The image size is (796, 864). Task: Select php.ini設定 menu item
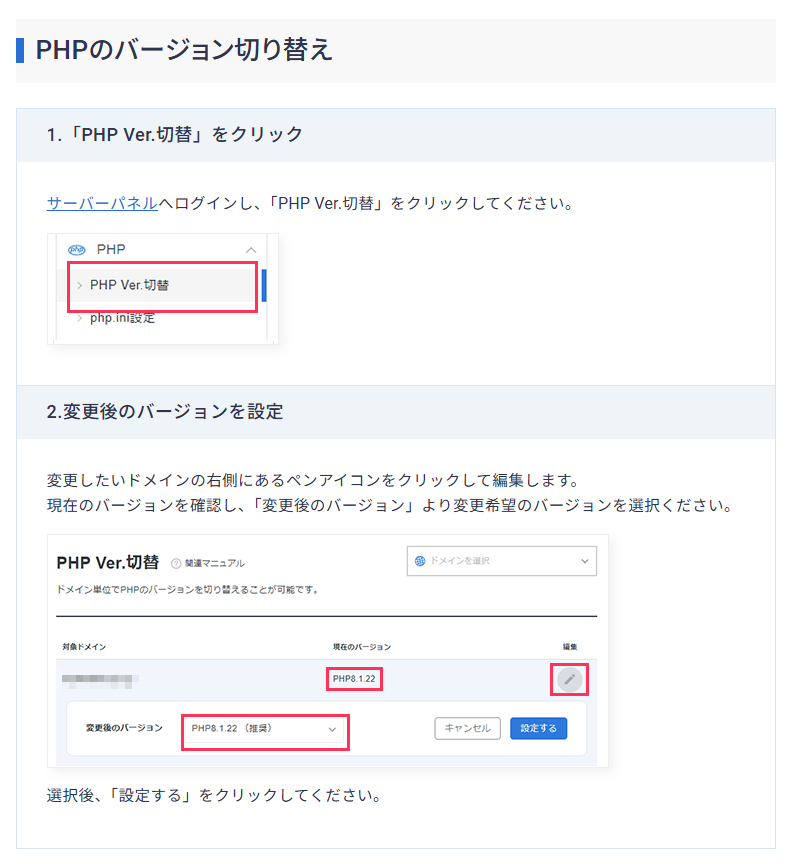[x=123, y=319]
